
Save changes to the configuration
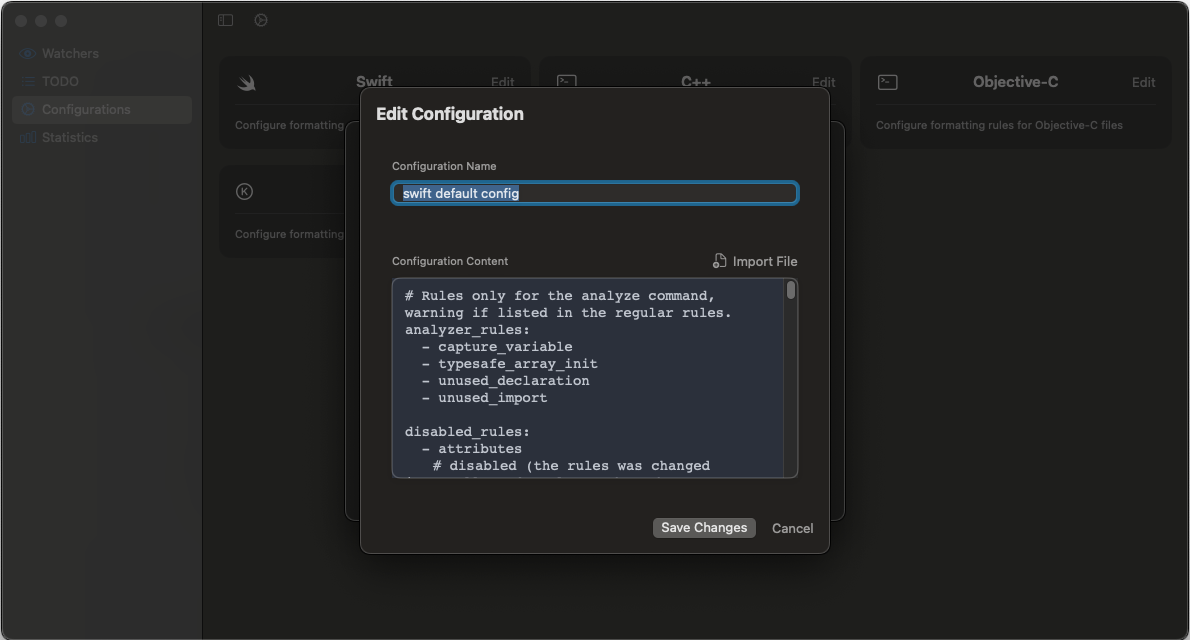tap(704, 527)
